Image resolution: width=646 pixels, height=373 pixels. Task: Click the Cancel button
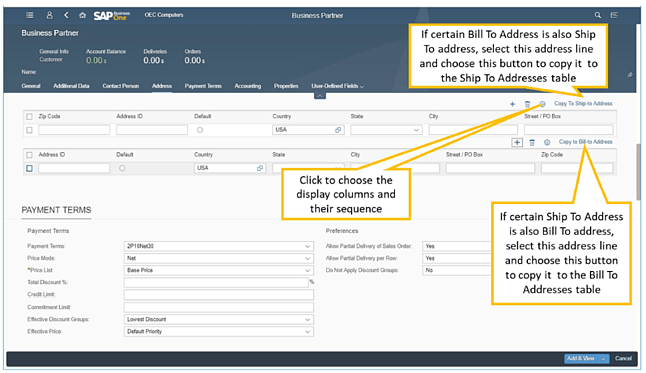623,359
